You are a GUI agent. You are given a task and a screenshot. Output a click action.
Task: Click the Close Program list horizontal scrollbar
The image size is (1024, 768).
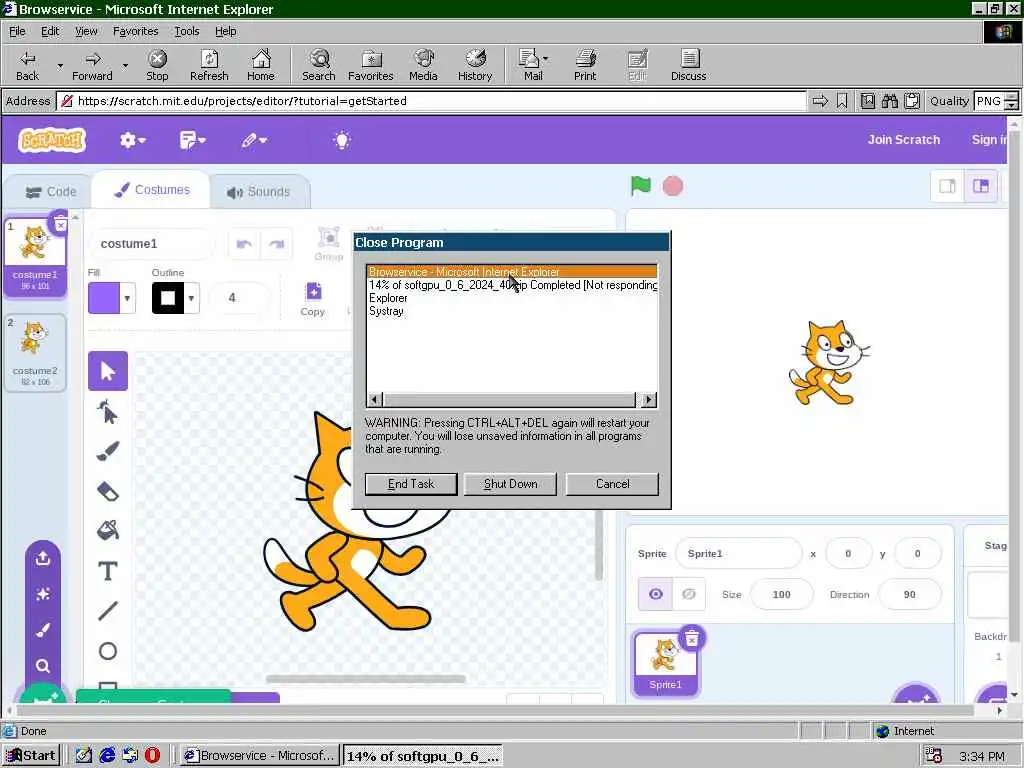coord(512,400)
